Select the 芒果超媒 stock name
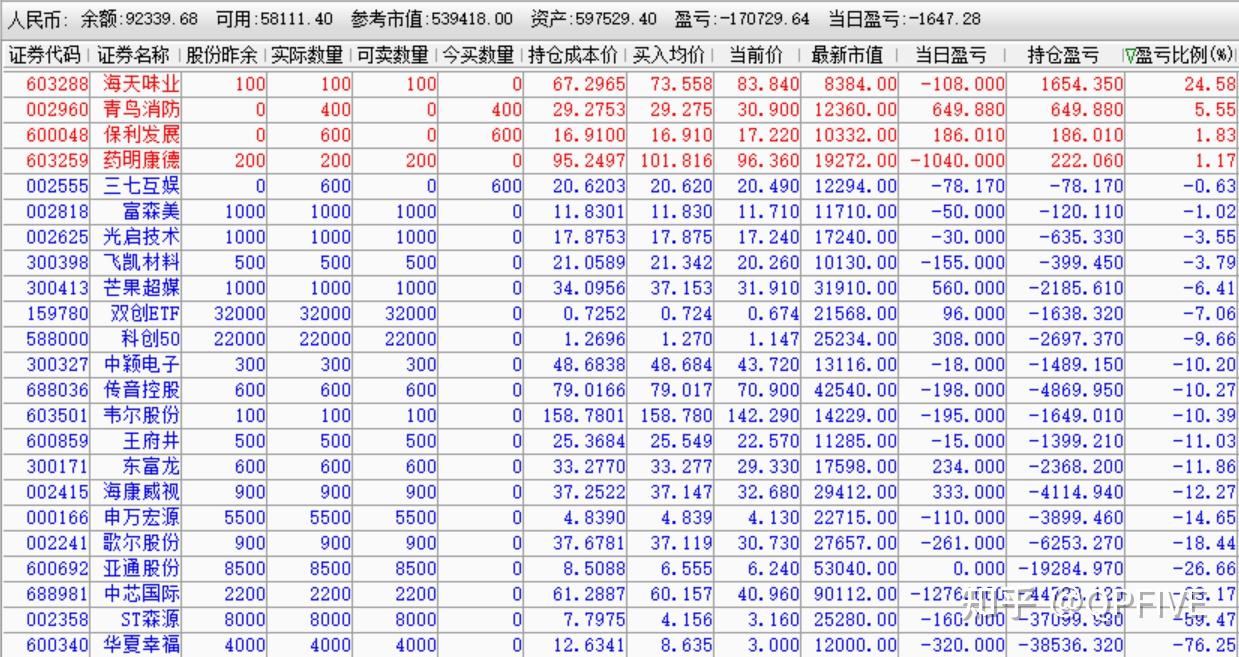The image size is (1239, 657). pos(142,288)
